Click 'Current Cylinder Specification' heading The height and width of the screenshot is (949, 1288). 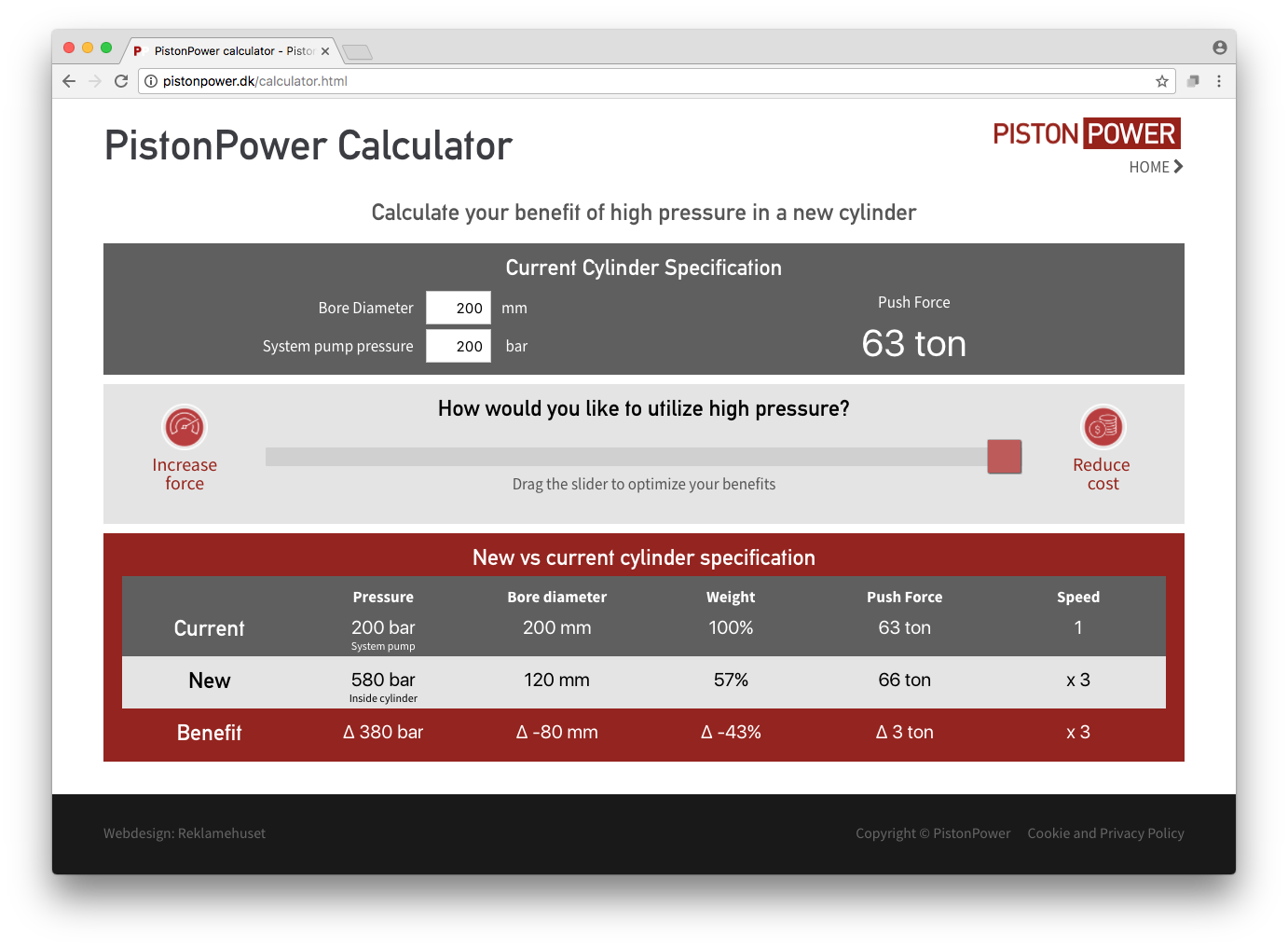[x=643, y=268]
